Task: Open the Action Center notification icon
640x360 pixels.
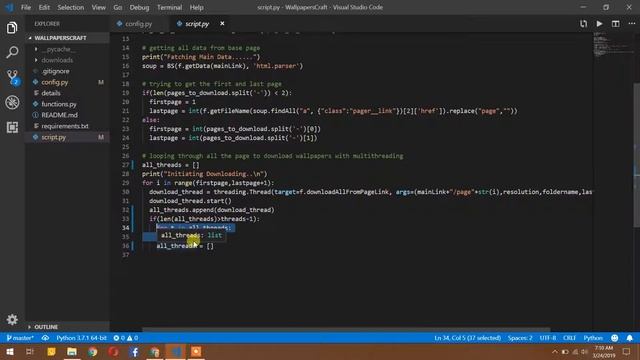Action: (x=627, y=352)
